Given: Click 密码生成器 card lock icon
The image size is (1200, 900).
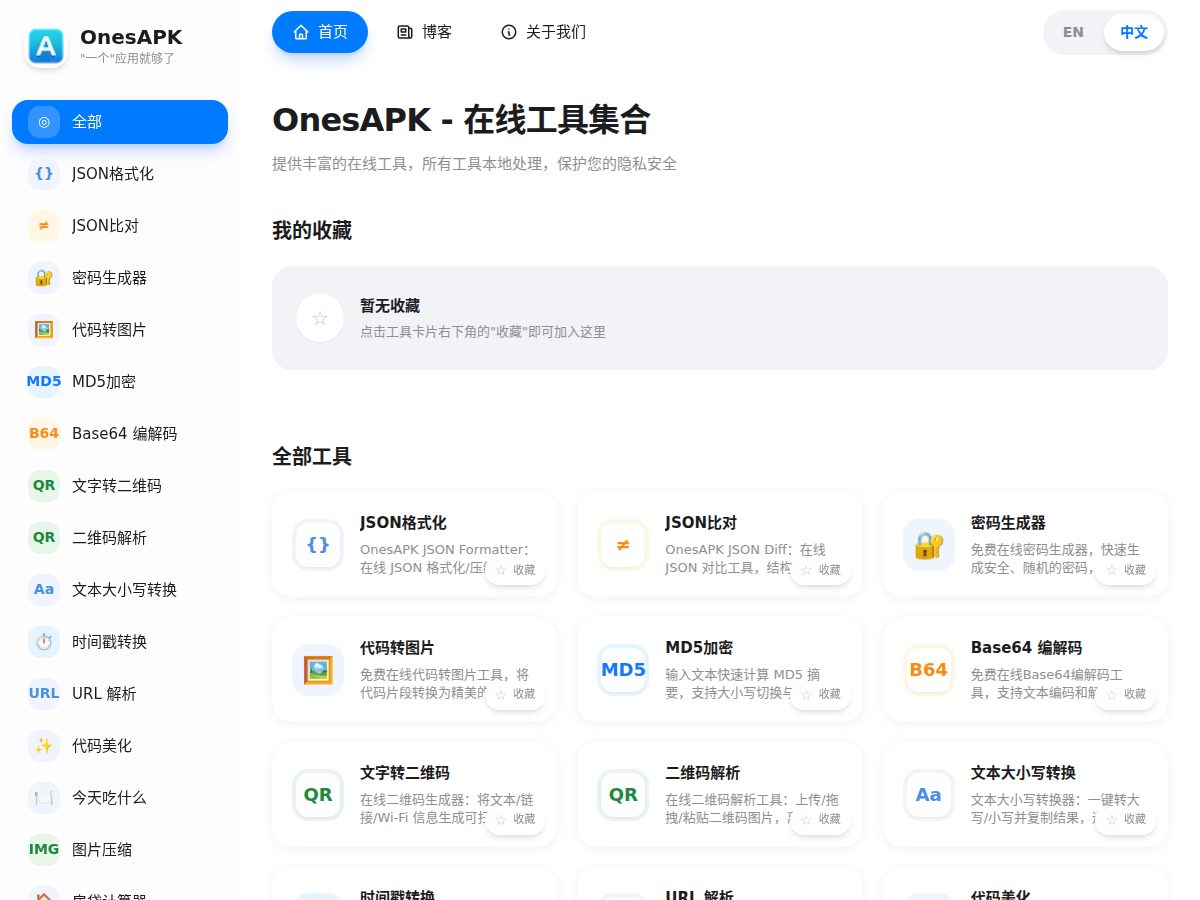Looking at the screenshot, I should pyautogui.click(x=929, y=545).
